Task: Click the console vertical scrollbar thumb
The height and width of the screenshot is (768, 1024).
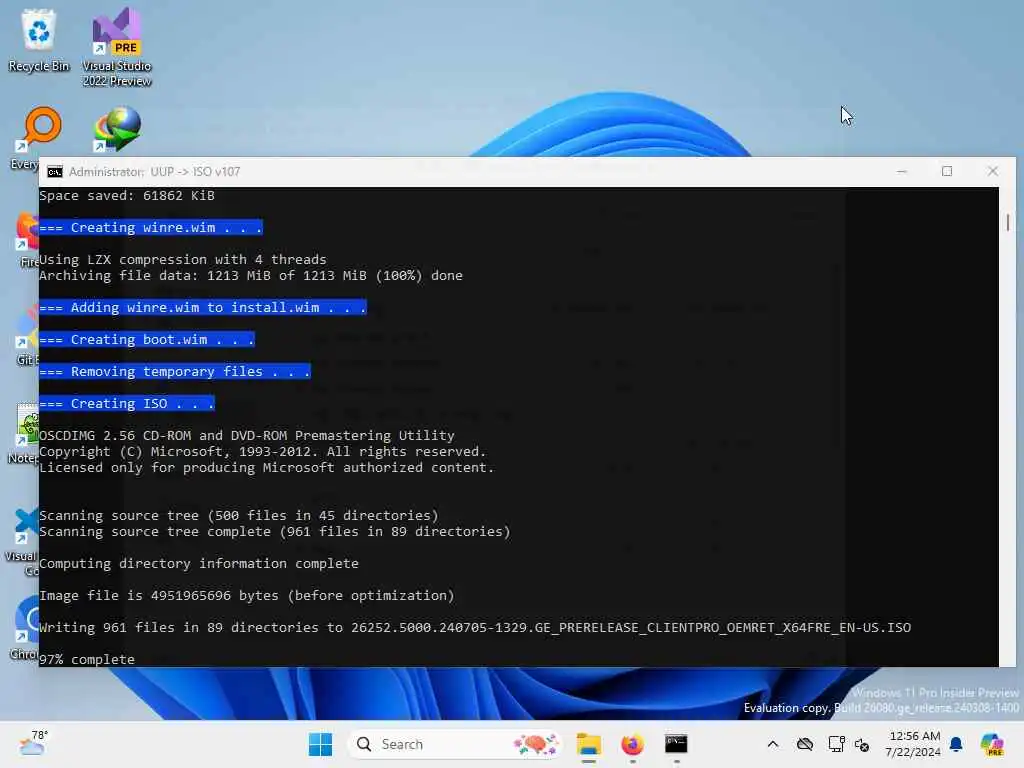Action: (x=1008, y=222)
